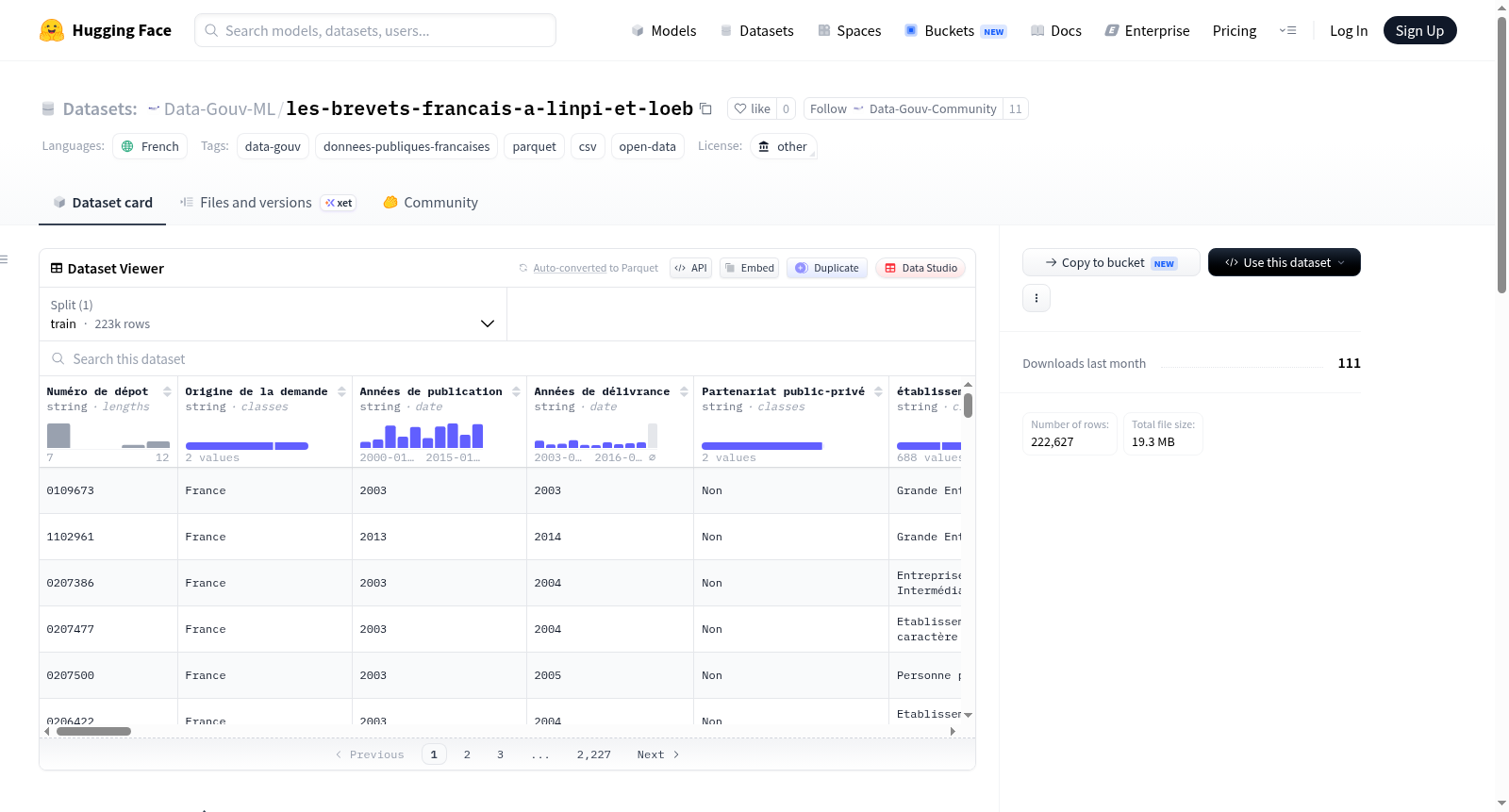The width and height of the screenshot is (1509, 812).
Task: Like the dataset with heart icon
Action: tap(753, 108)
